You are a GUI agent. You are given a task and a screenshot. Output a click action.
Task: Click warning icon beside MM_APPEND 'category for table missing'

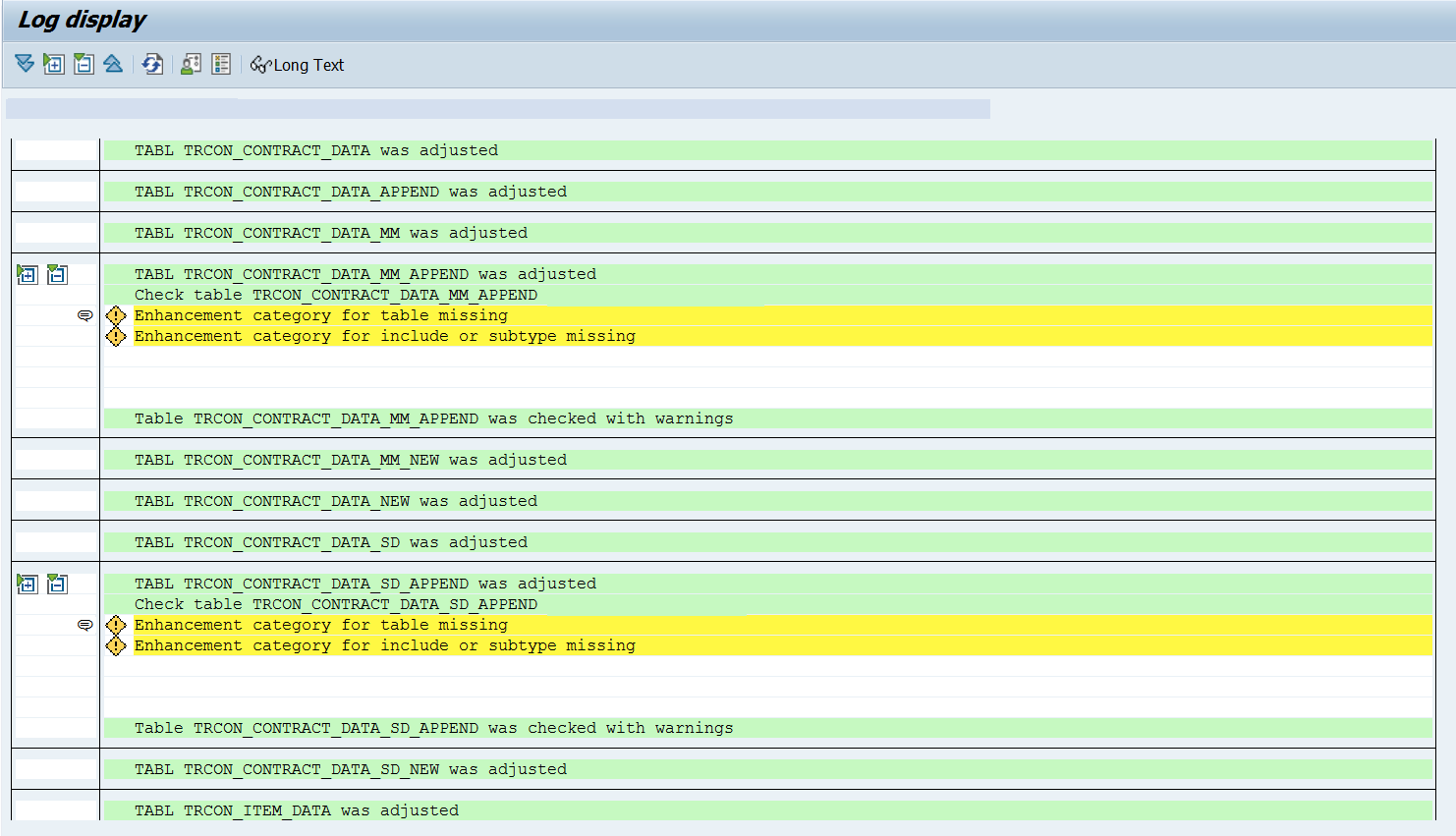[x=116, y=315]
